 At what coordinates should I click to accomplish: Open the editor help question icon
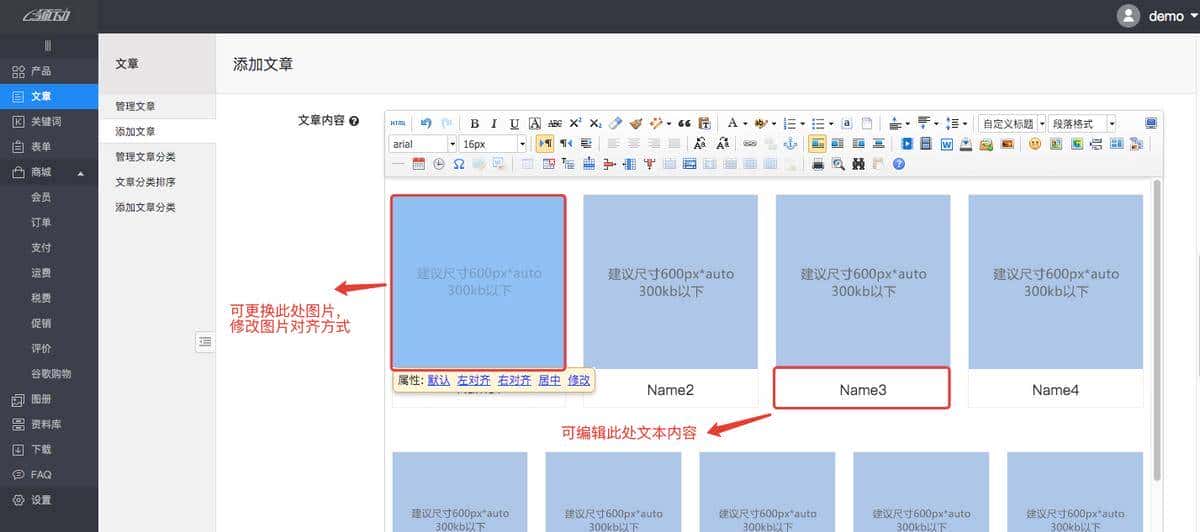pyautogui.click(x=899, y=164)
